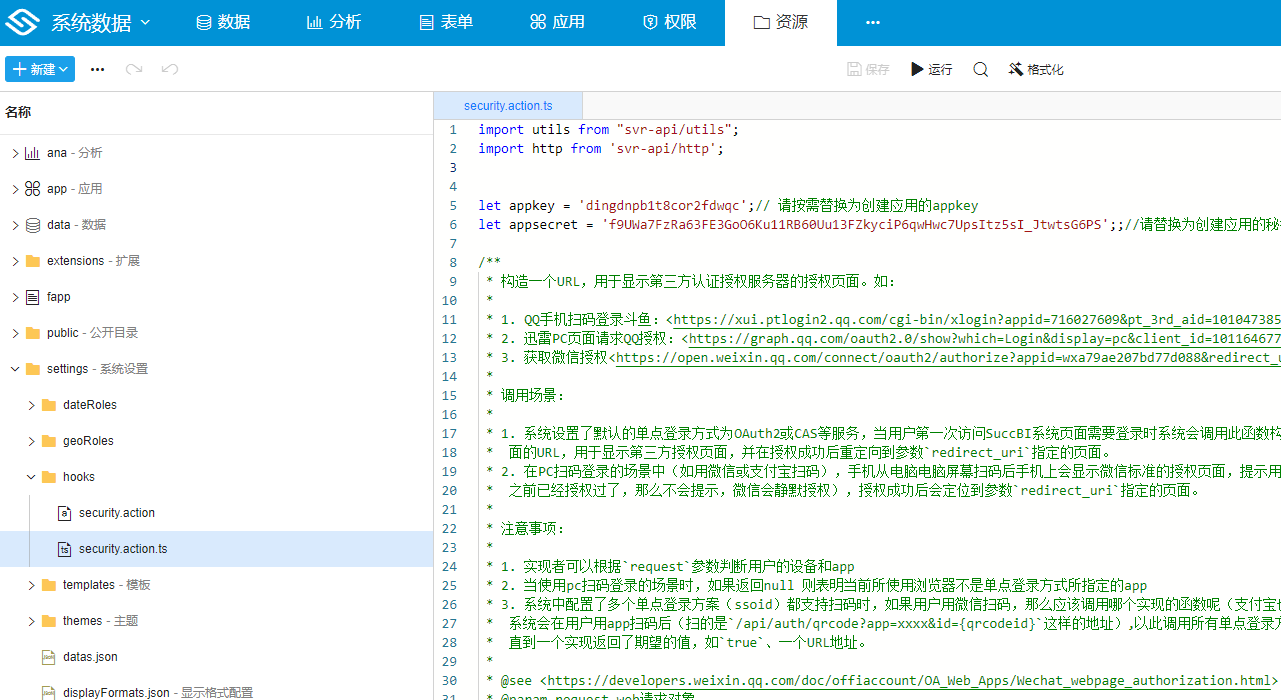Screen dimensions: 1281x700
Task: Click the disabled Save button
Action: point(868,69)
